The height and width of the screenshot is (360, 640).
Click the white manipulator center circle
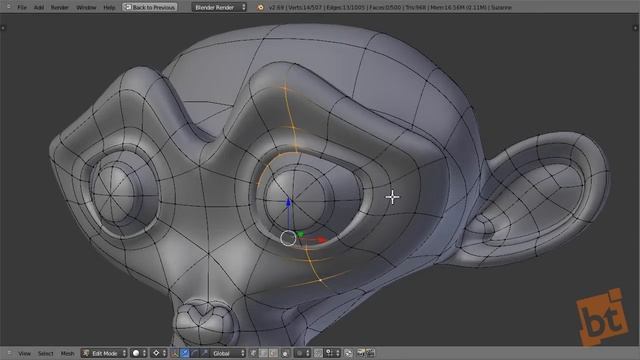click(289, 238)
